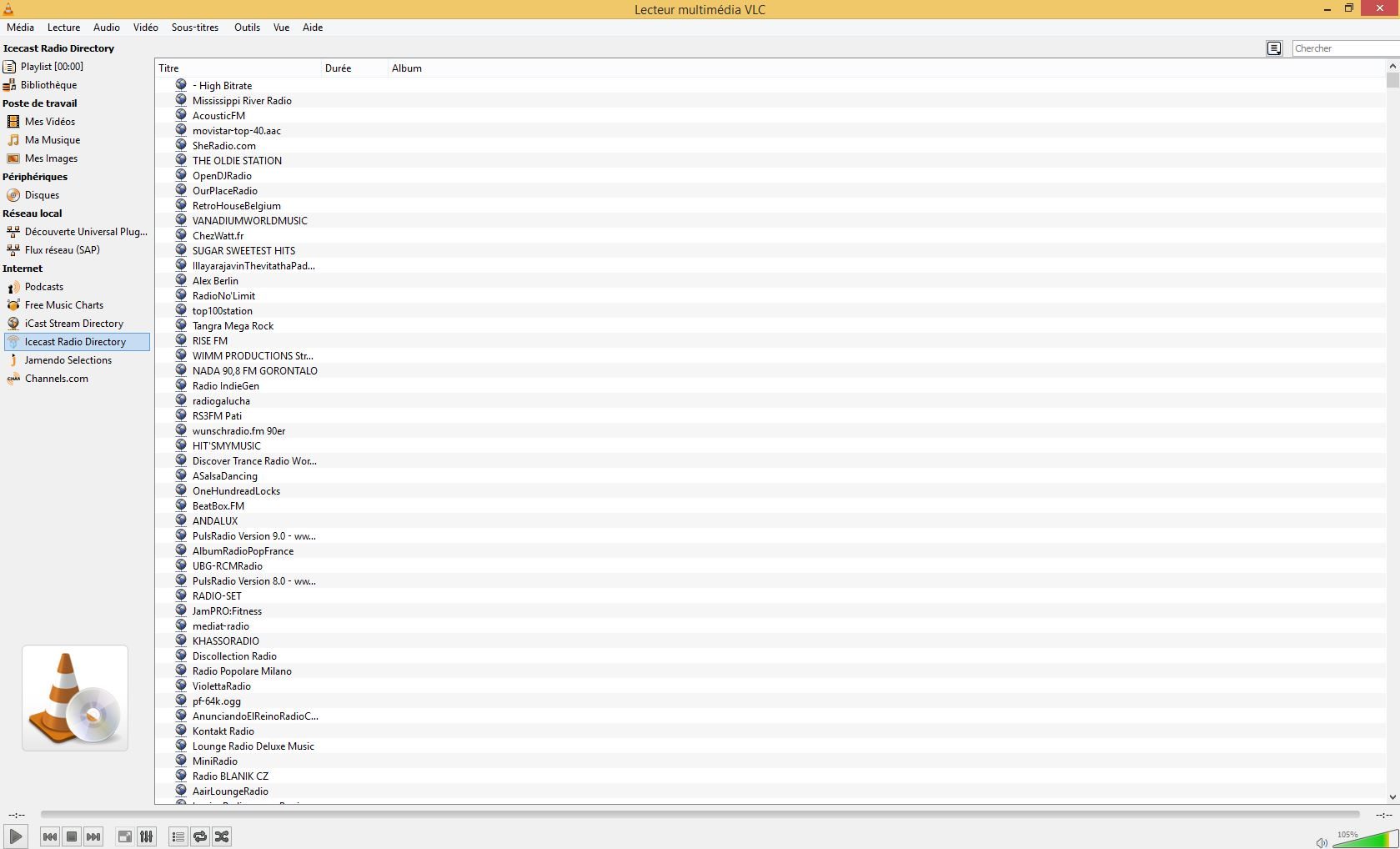Open Jamendo Selections

(68, 360)
